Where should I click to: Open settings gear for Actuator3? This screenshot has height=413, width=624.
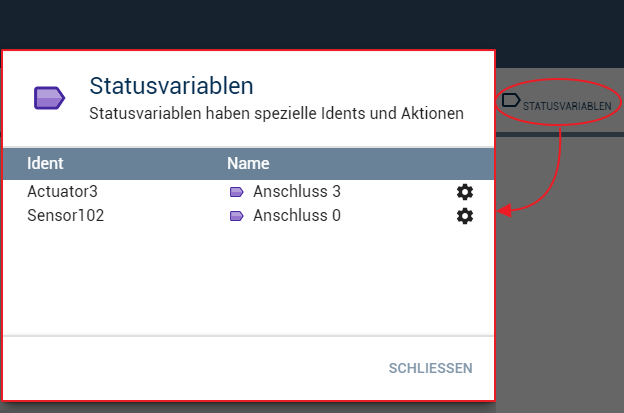click(x=464, y=192)
